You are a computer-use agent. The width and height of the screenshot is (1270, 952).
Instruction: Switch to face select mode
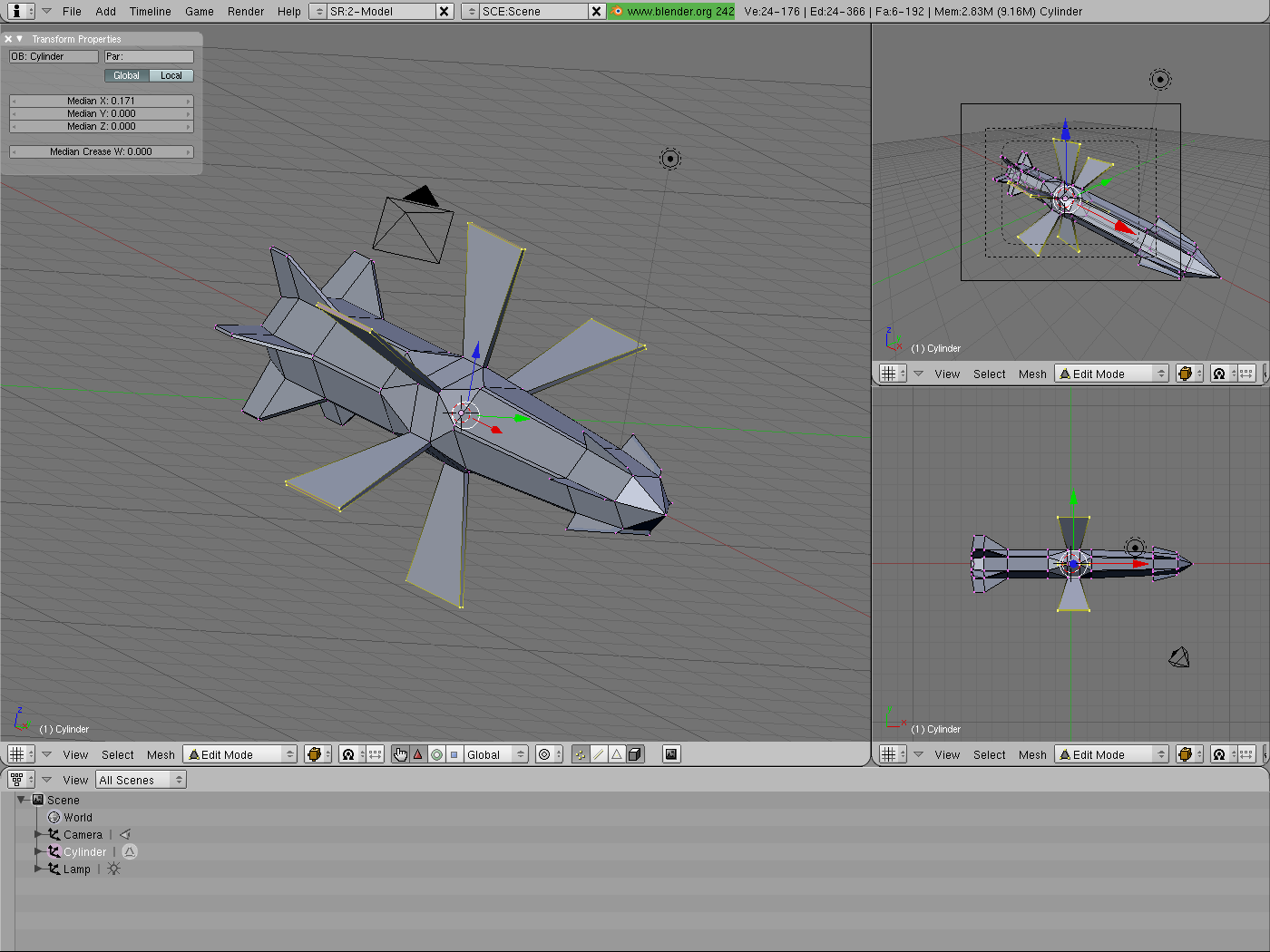[617, 754]
